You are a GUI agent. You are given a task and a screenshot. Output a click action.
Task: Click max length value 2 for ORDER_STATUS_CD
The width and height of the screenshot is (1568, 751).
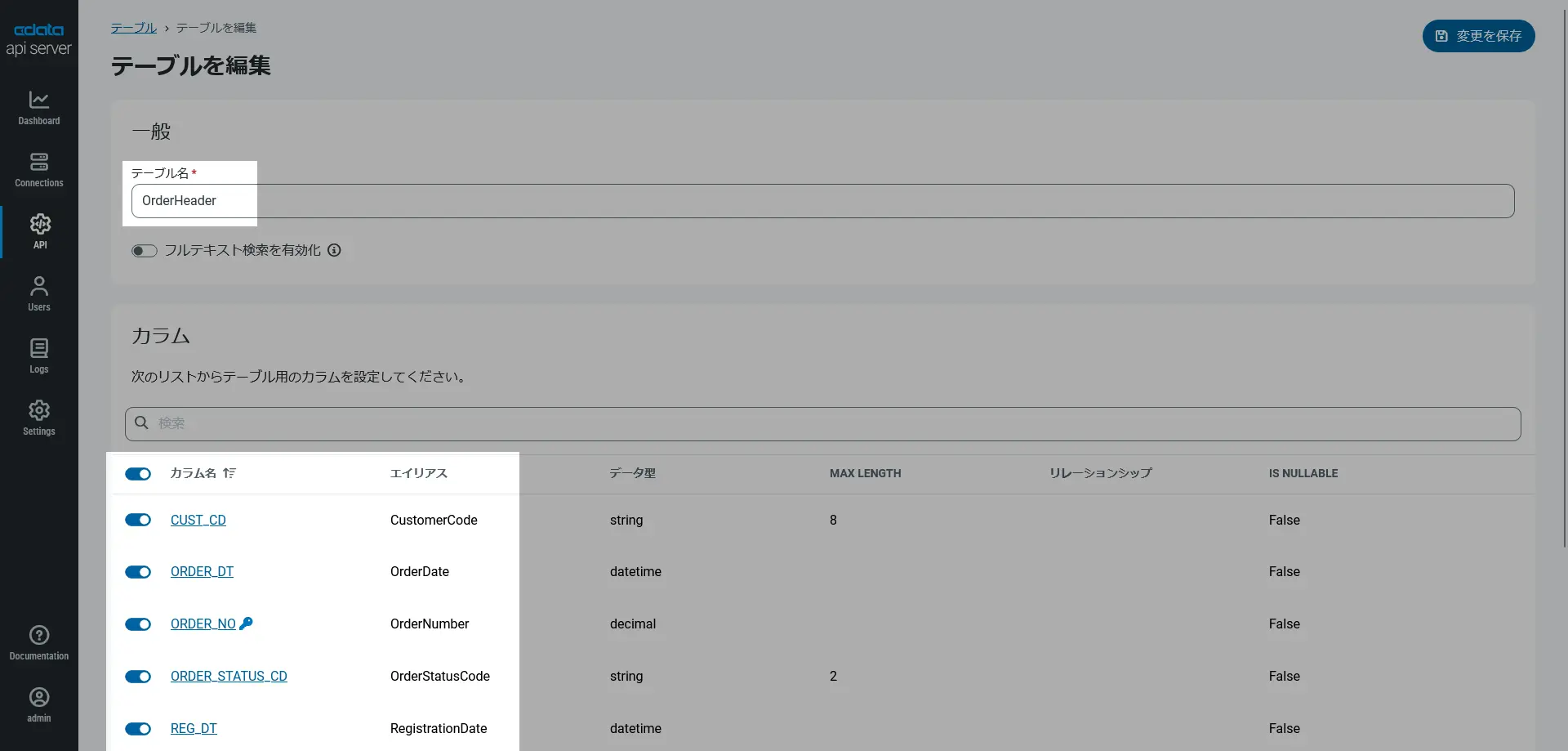pyautogui.click(x=833, y=676)
